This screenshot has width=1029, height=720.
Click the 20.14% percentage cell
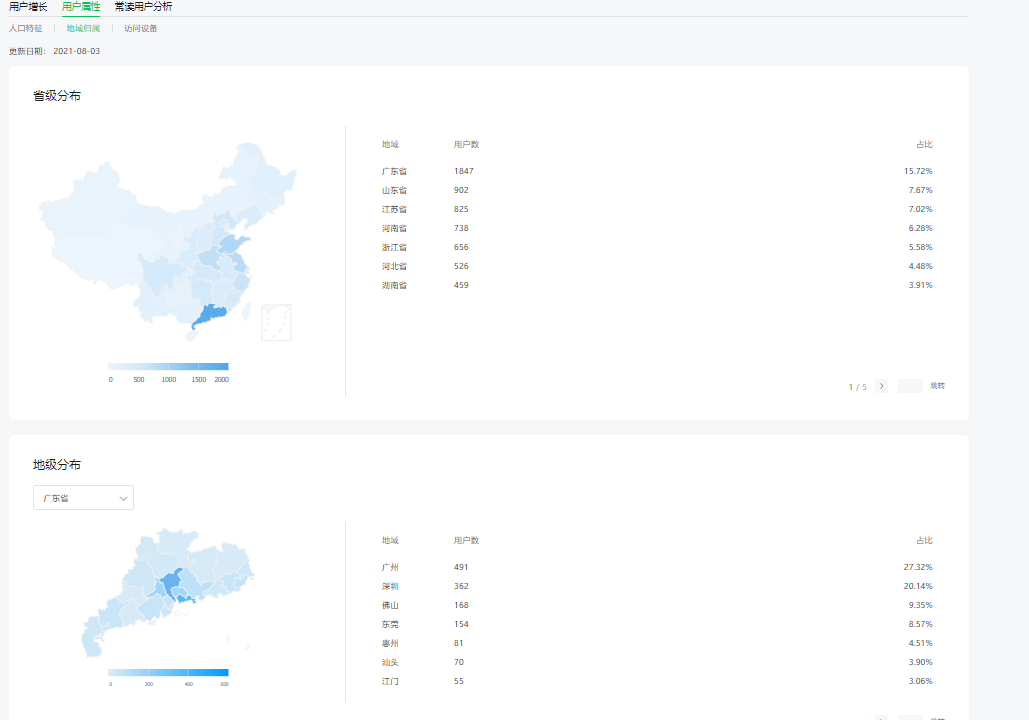918,586
